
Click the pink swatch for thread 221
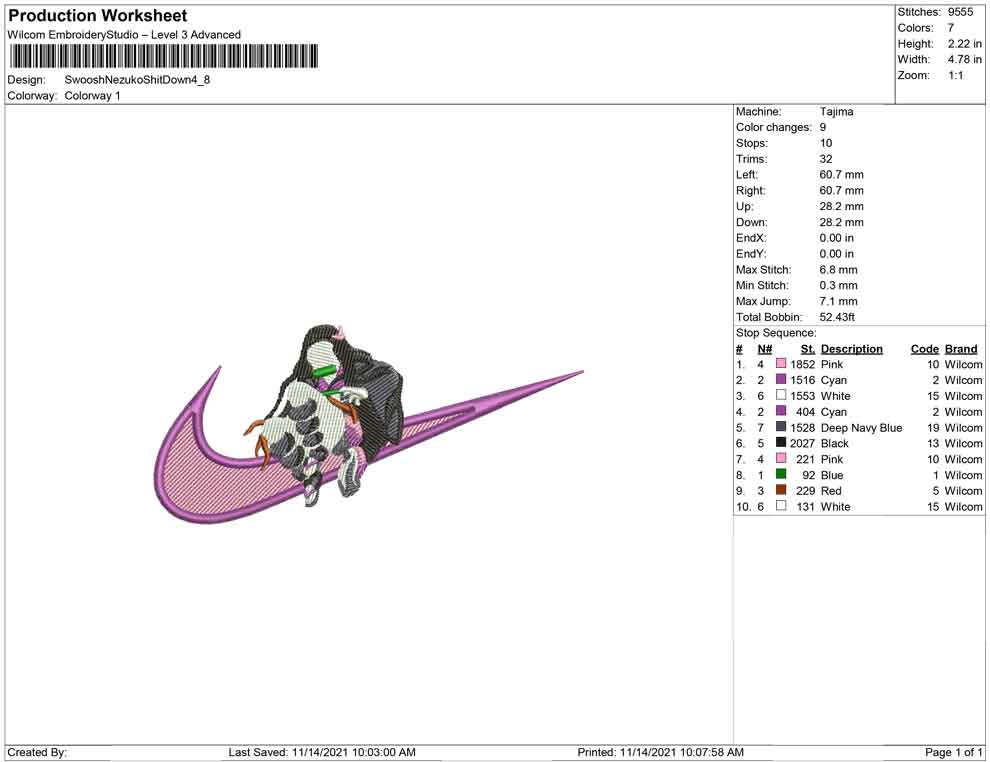click(x=781, y=458)
